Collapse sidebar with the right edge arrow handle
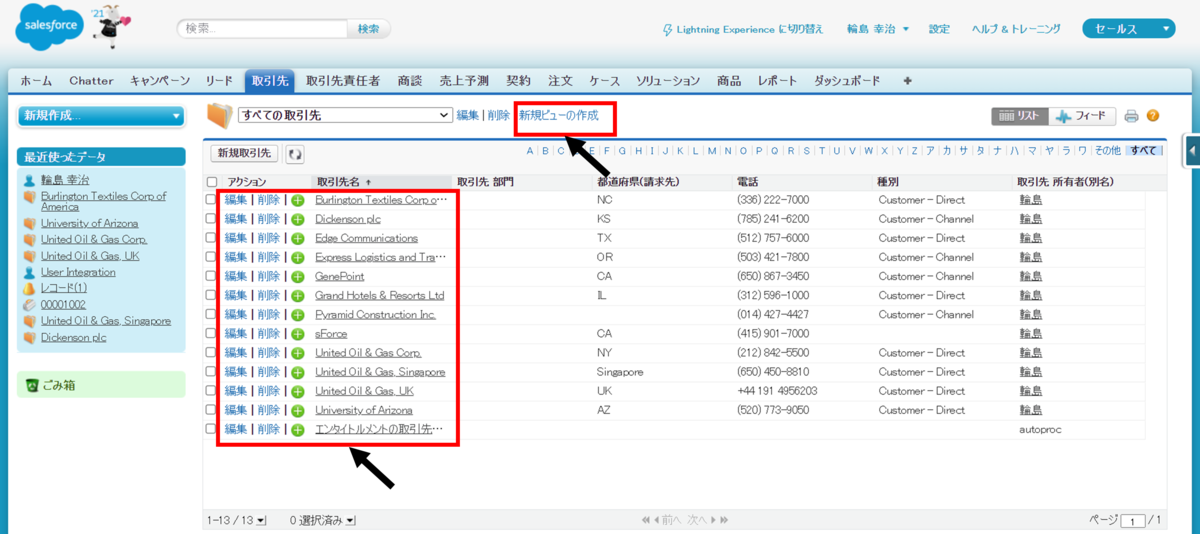Image resolution: width=1200 pixels, height=534 pixels. (x=1192, y=151)
